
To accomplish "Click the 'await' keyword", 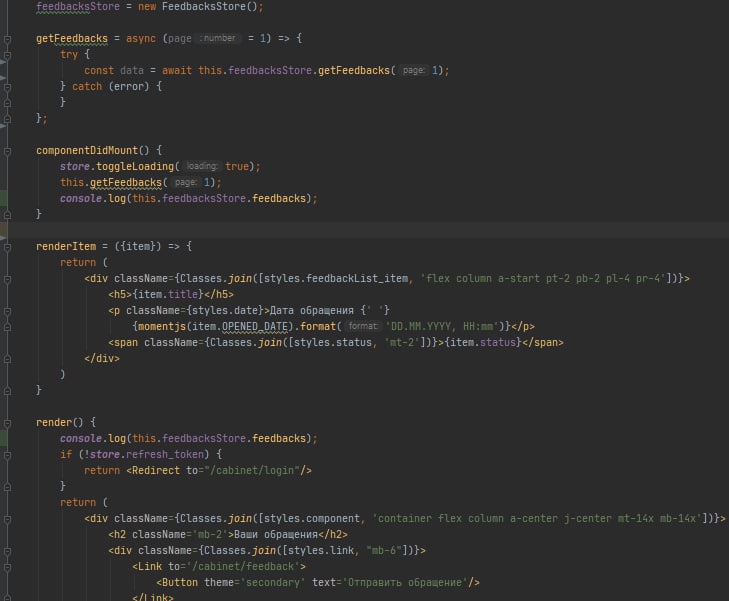I will (177, 70).
